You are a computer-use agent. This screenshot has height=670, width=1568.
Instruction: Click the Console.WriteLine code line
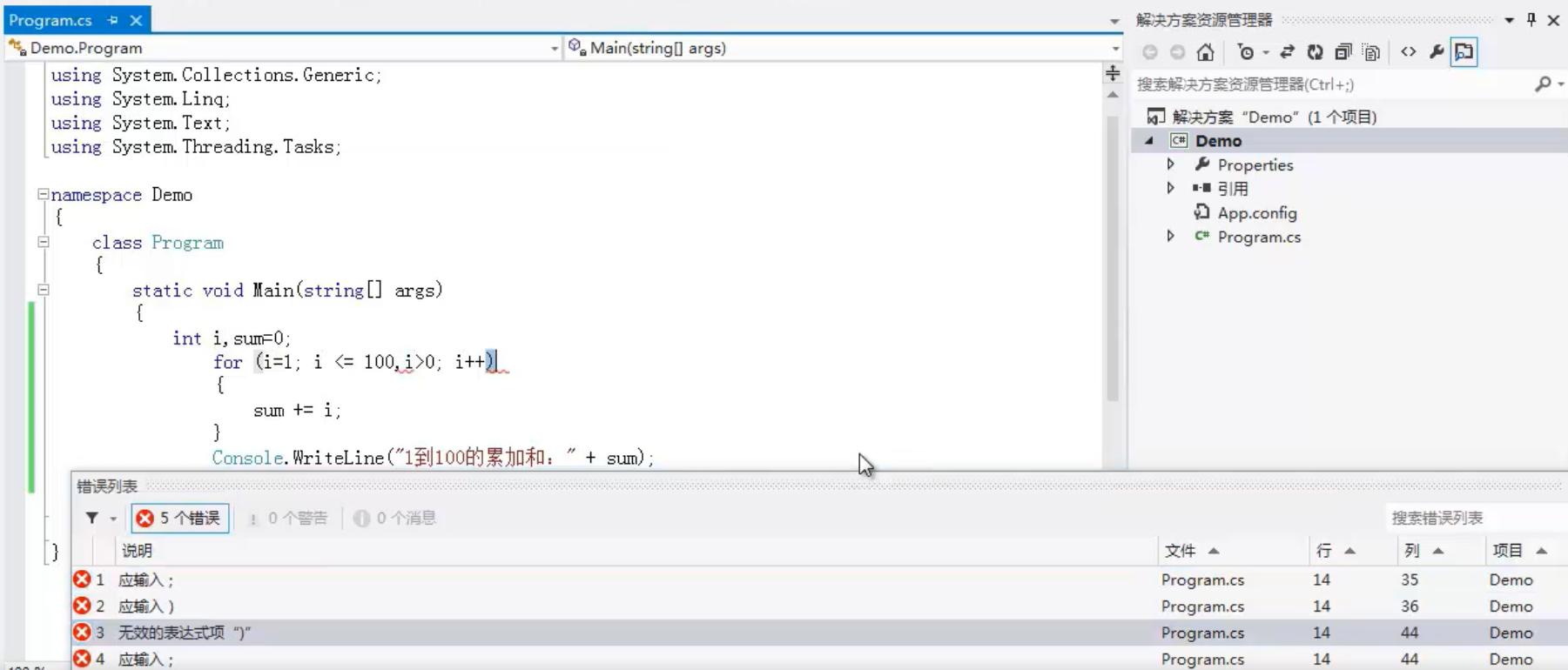[433, 458]
